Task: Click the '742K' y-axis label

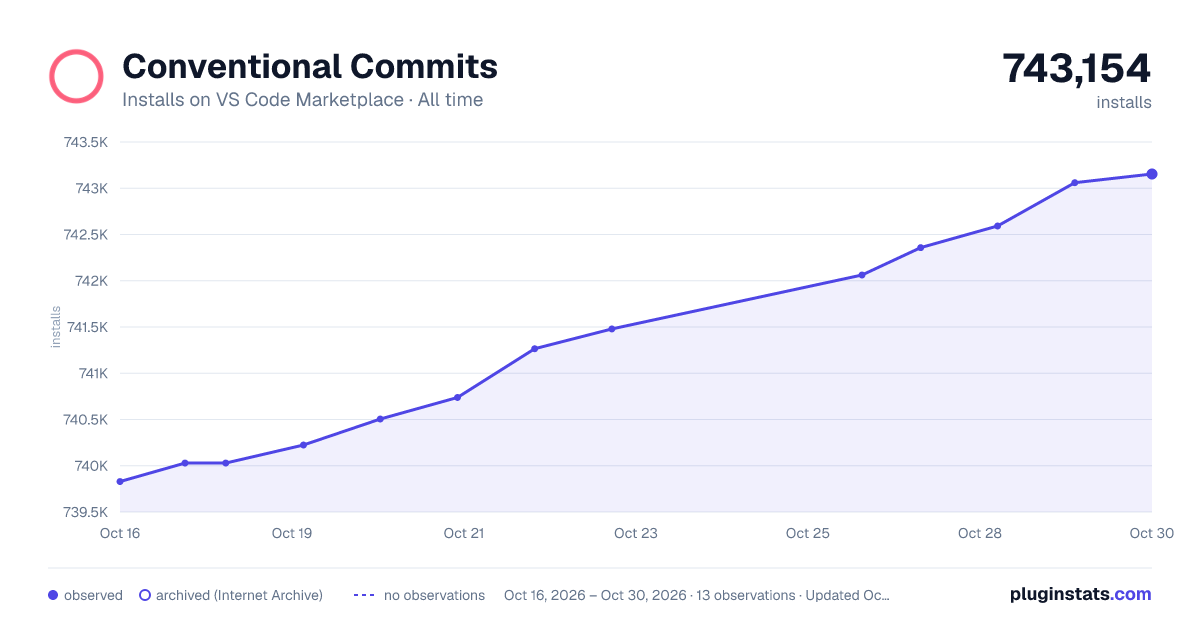Action: [91, 281]
